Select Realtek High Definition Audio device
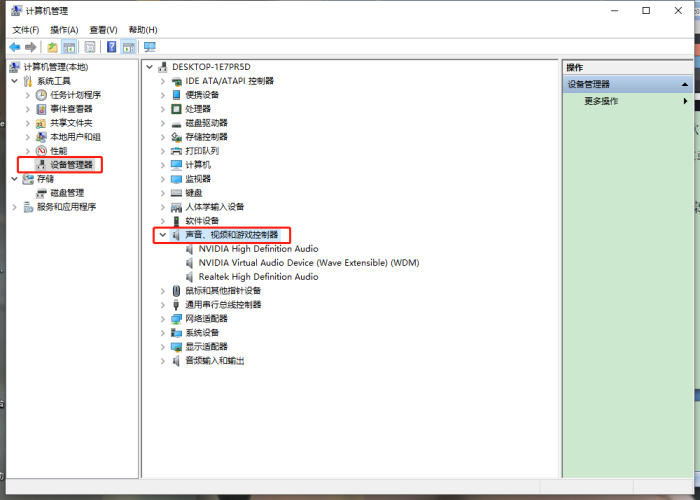This screenshot has width=700, height=500. pyautogui.click(x=258, y=277)
